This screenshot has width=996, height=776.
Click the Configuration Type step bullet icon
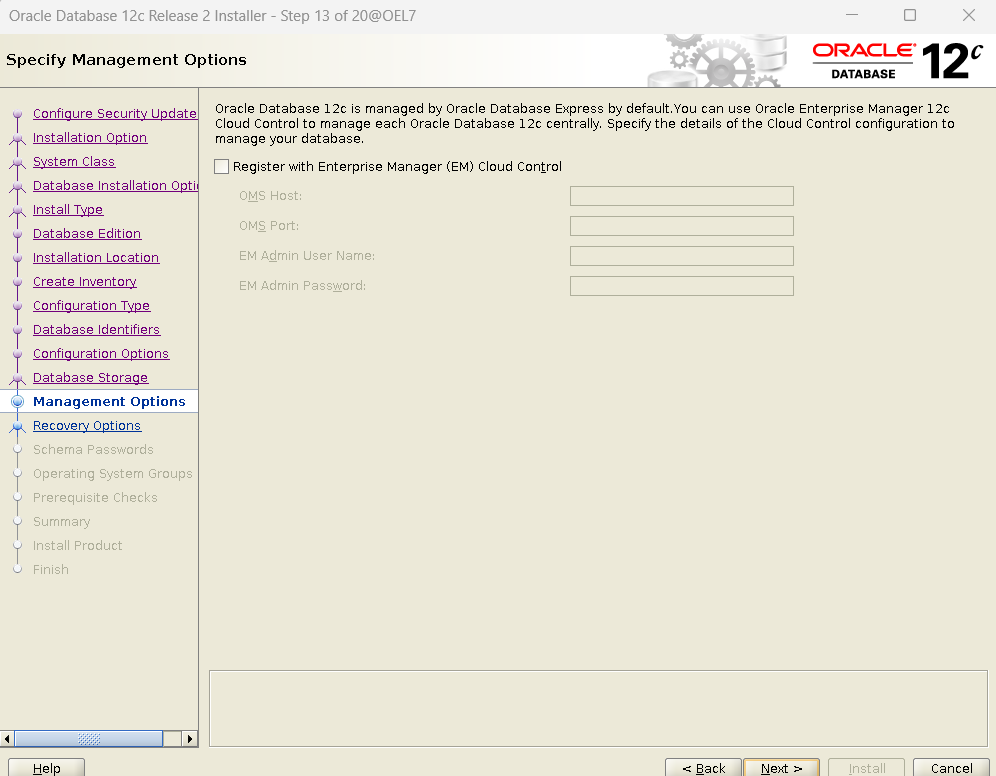pyautogui.click(x=18, y=306)
